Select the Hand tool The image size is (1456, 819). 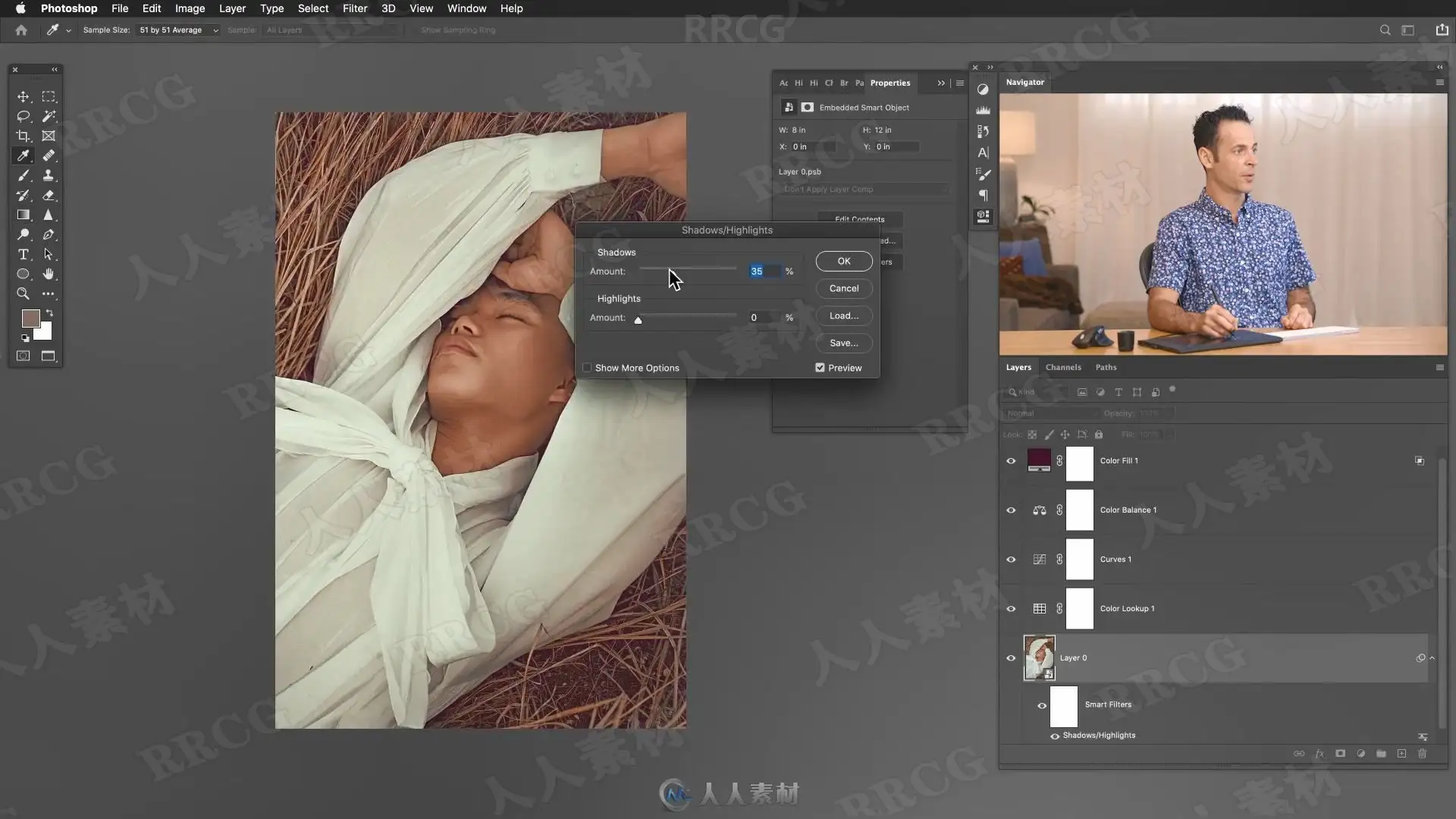(49, 274)
